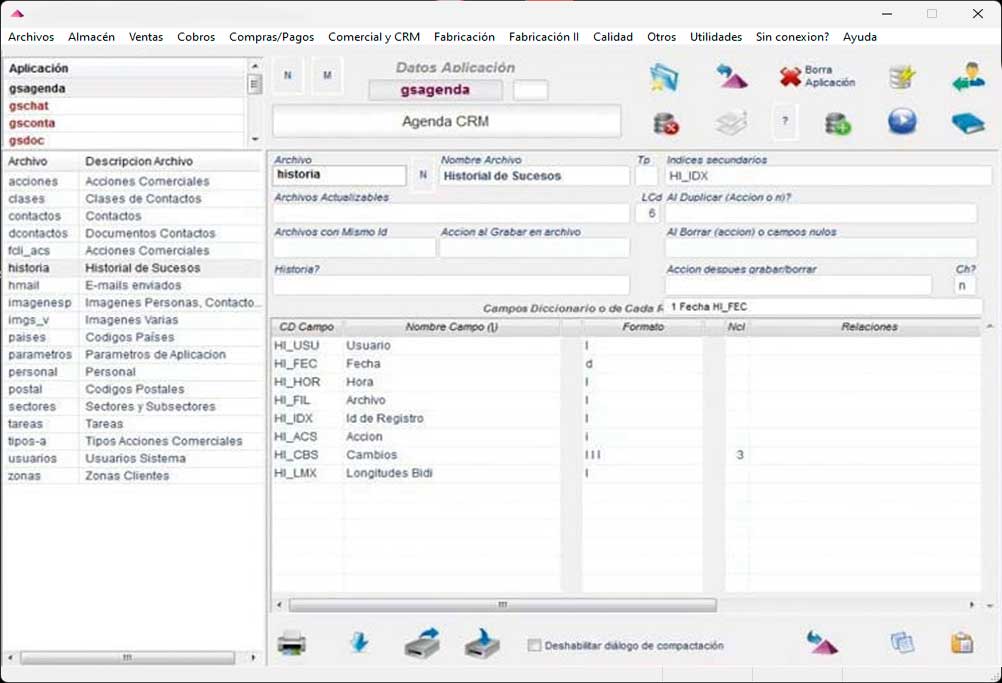The width and height of the screenshot is (1002, 683).
Task: Open the Ayuda menu
Action: [x=859, y=37]
